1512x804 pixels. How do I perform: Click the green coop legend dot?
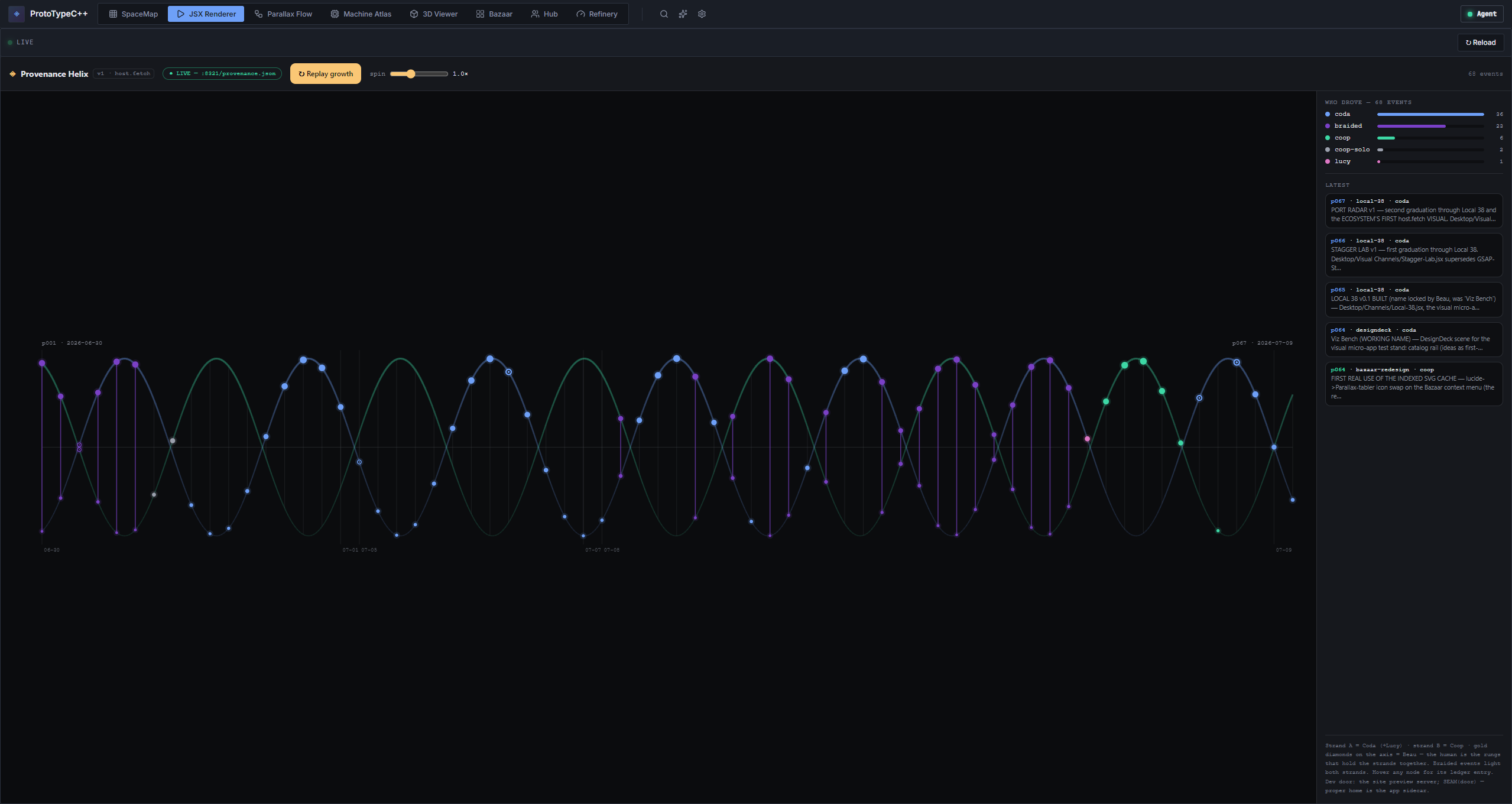click(1328, 138)
